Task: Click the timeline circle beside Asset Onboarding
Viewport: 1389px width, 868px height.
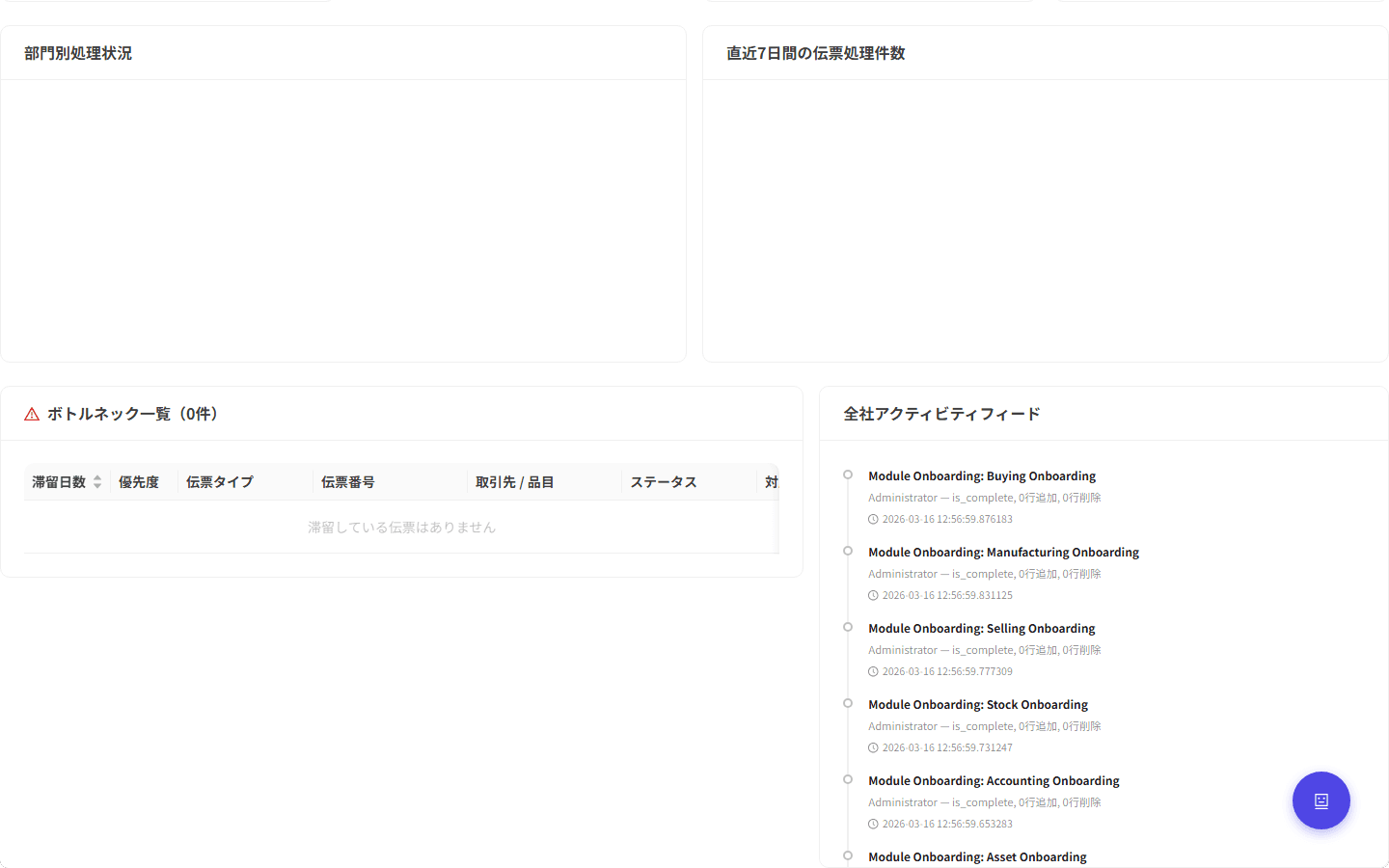Action: [x=847, y=854]
